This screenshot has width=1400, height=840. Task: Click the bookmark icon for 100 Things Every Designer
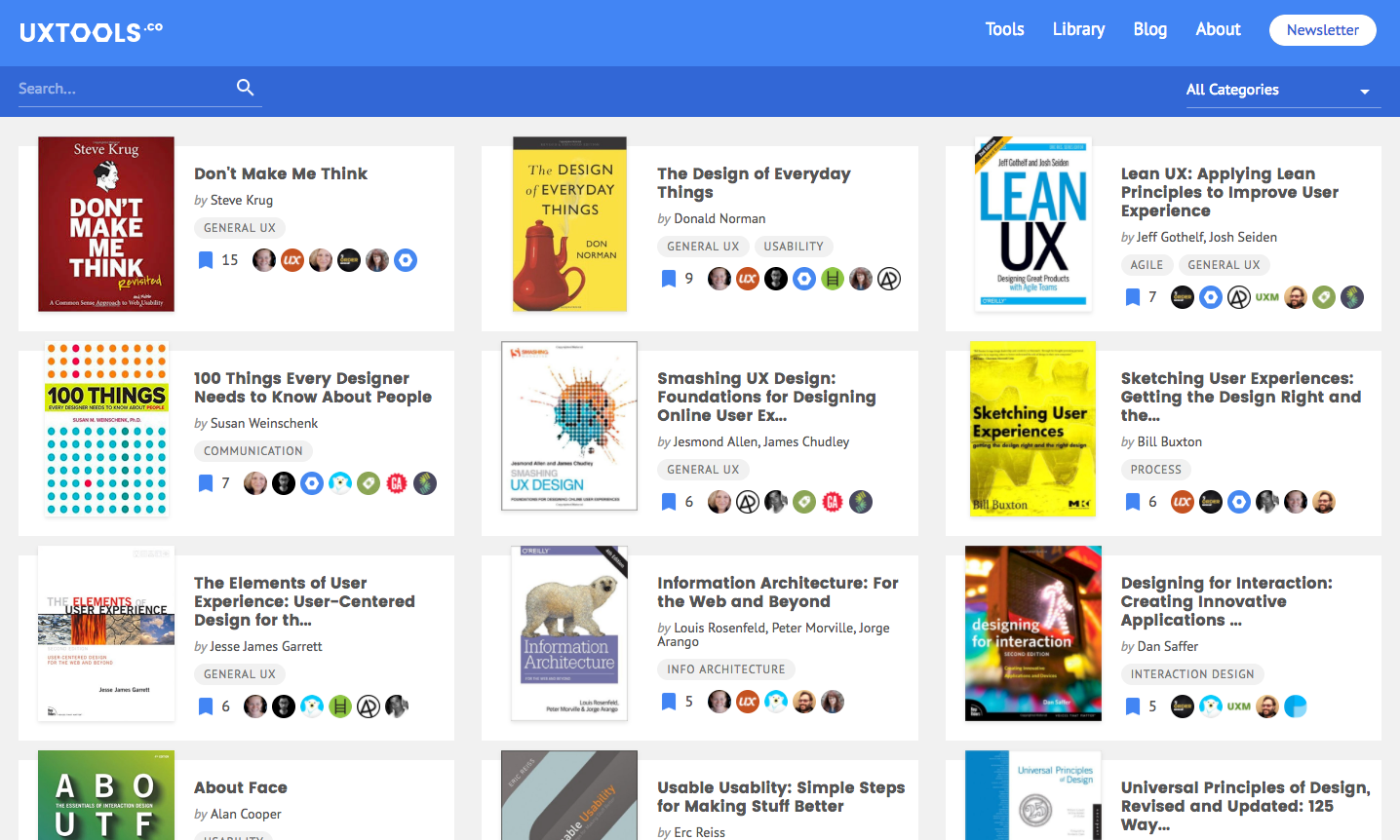click(206, 483)
